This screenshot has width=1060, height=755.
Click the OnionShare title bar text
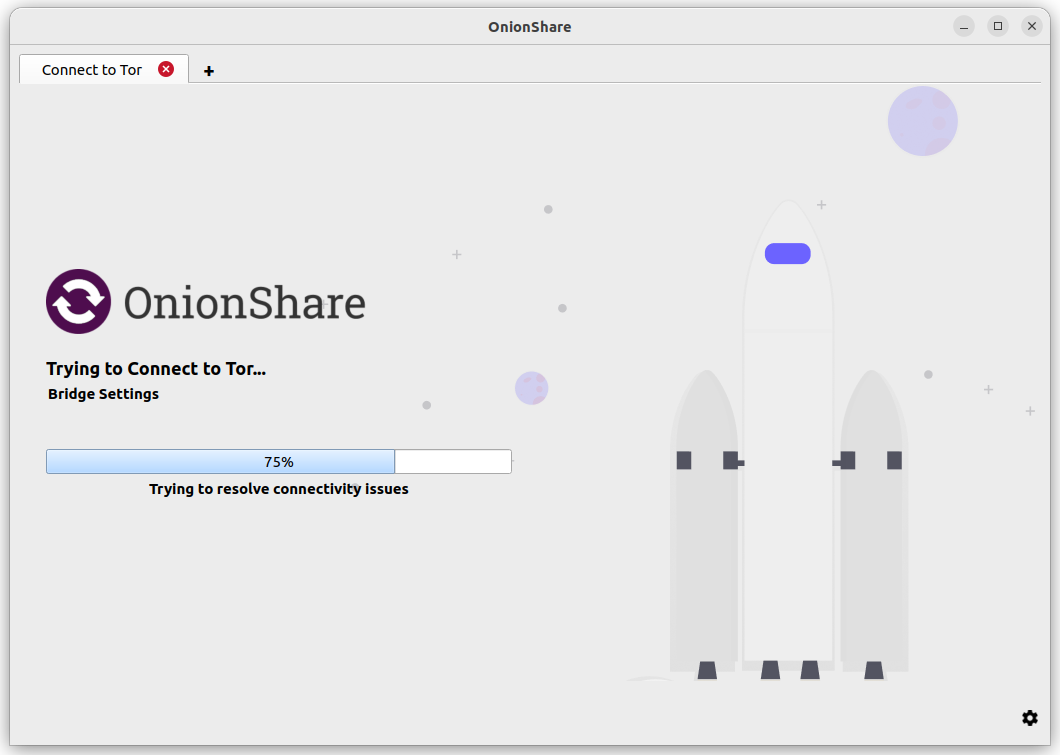[530, 27]
